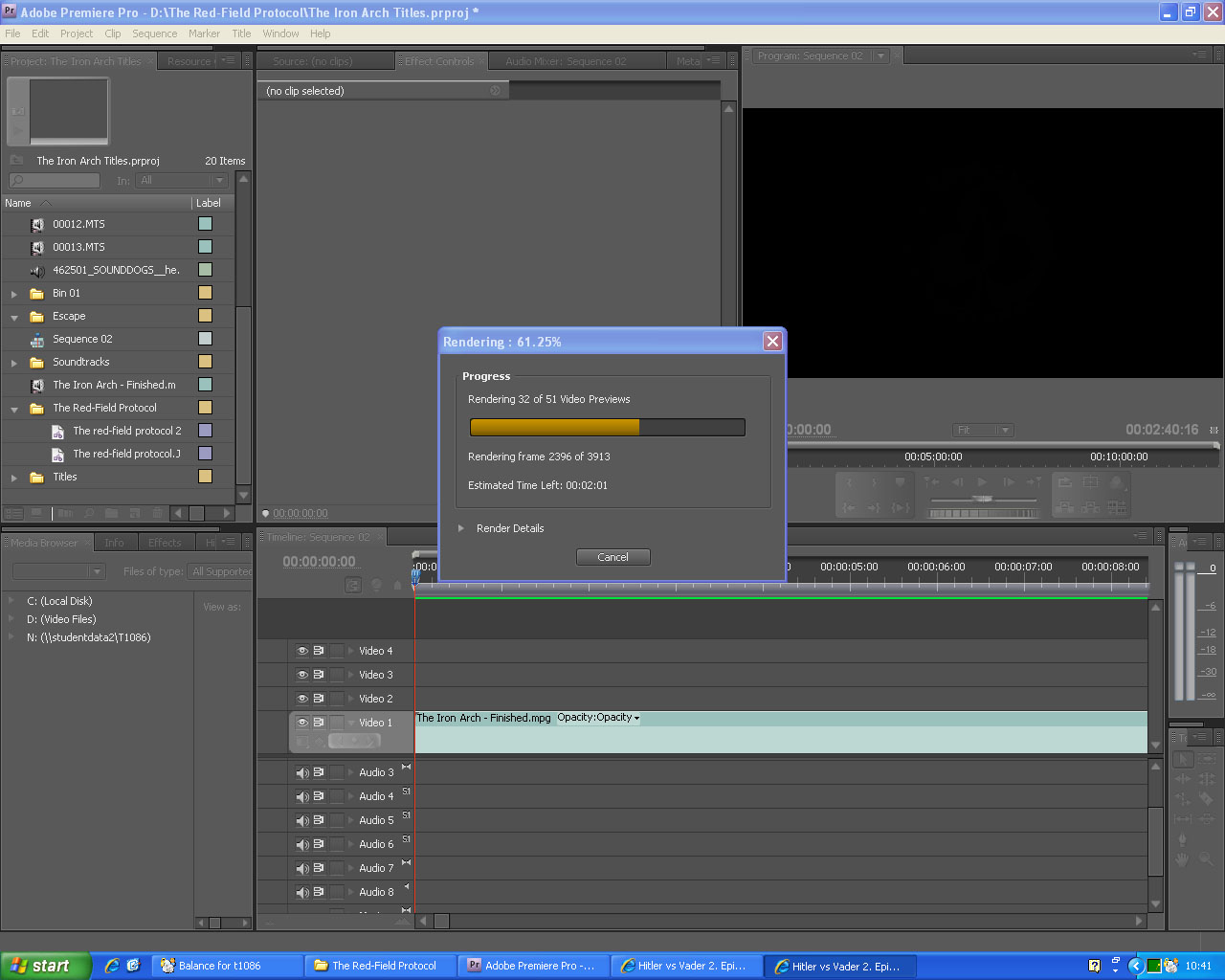
Task: Collapse The Red-Field Protocol bin
Action: tap(13, 409)
